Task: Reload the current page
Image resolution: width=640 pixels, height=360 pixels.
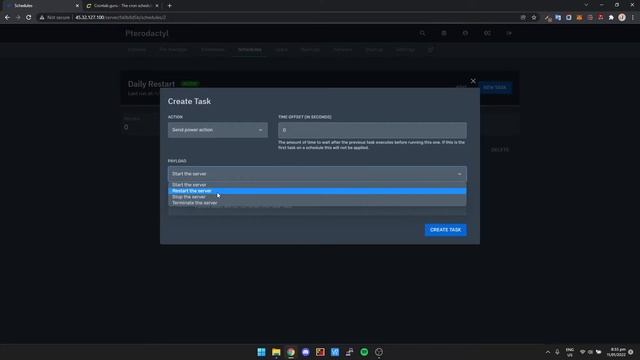Action: click(x=29, y=18)
